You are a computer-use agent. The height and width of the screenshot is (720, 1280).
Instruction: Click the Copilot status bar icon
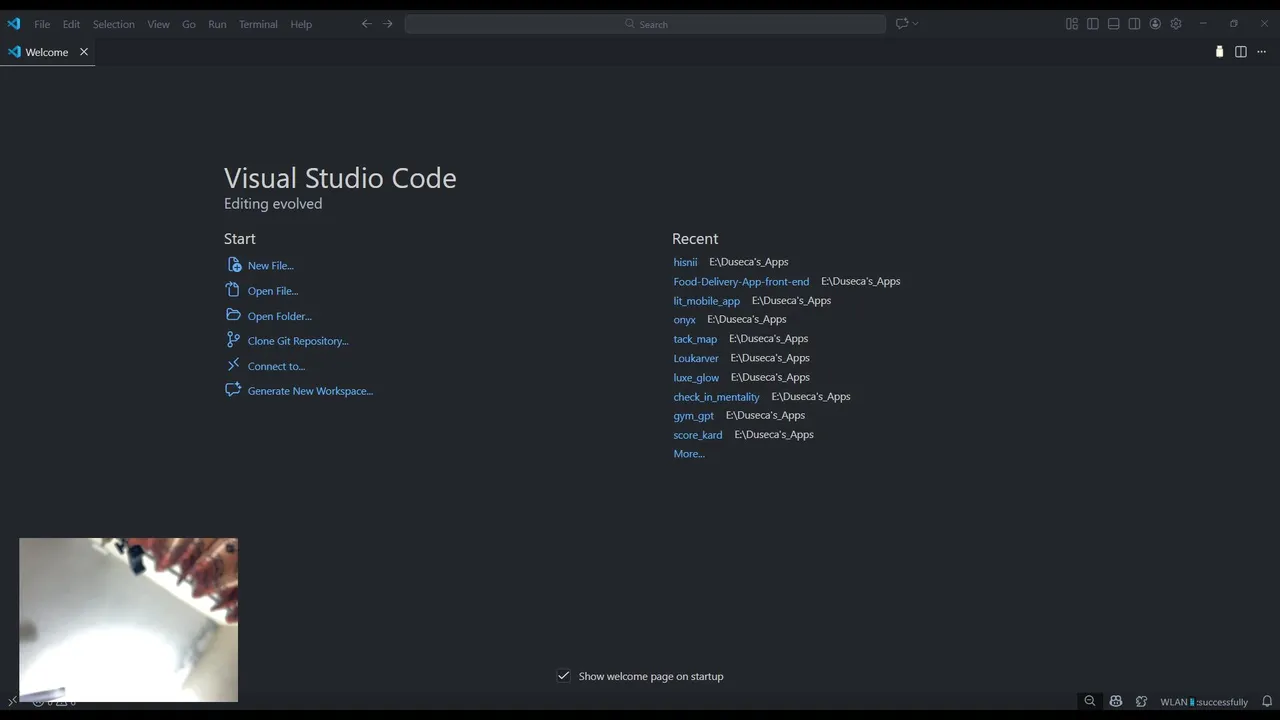click(1116, 701)
